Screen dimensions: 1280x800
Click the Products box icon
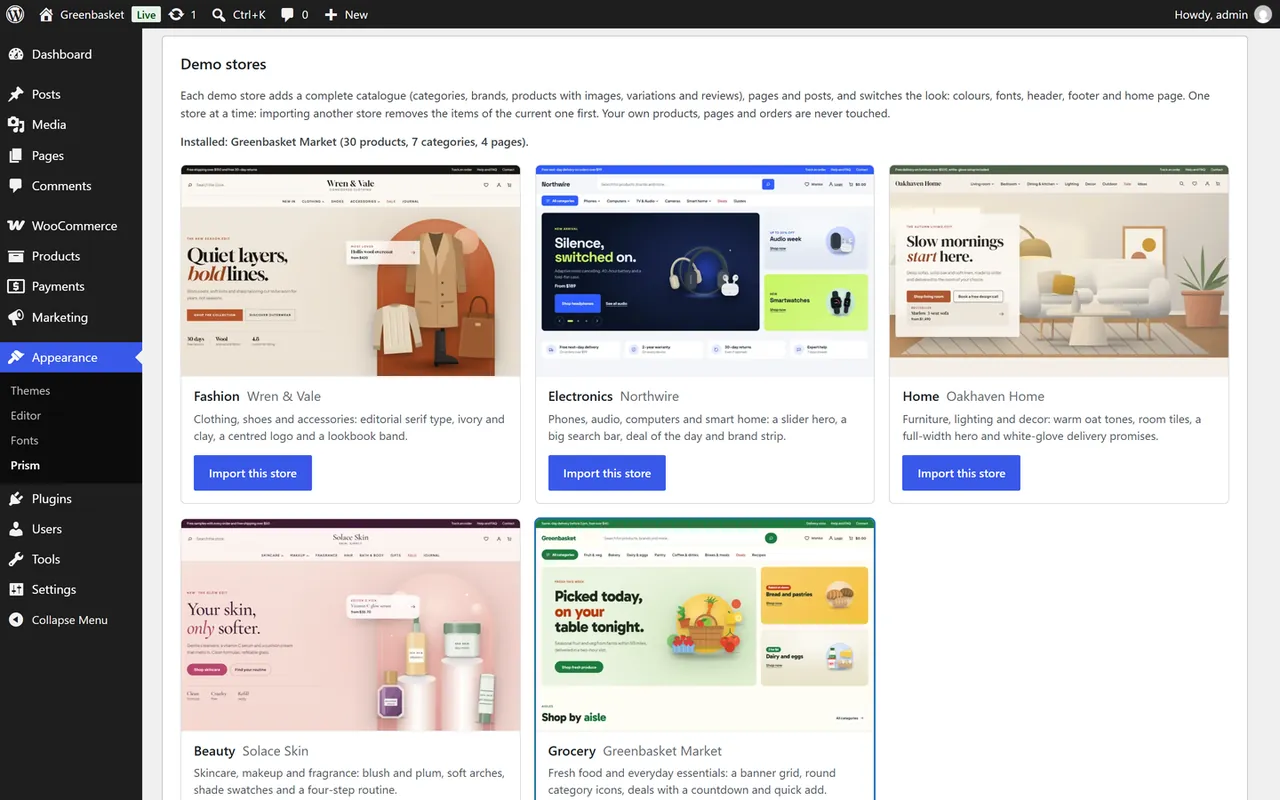tap(16, 256)
